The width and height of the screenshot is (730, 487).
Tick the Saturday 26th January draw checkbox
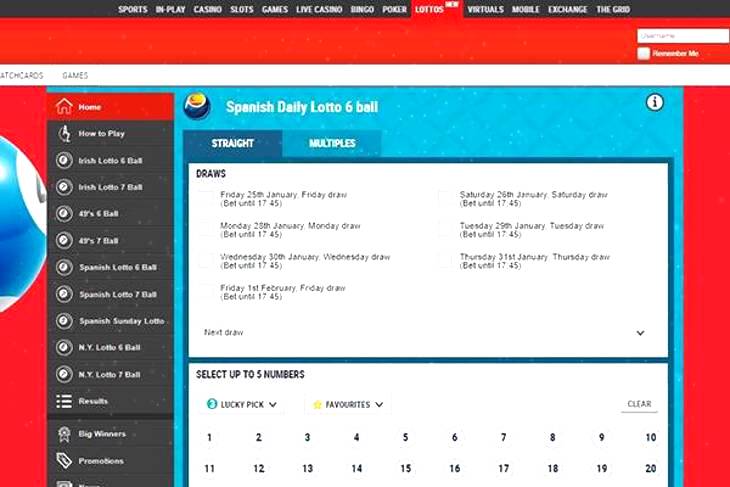(x=446, y=198)
